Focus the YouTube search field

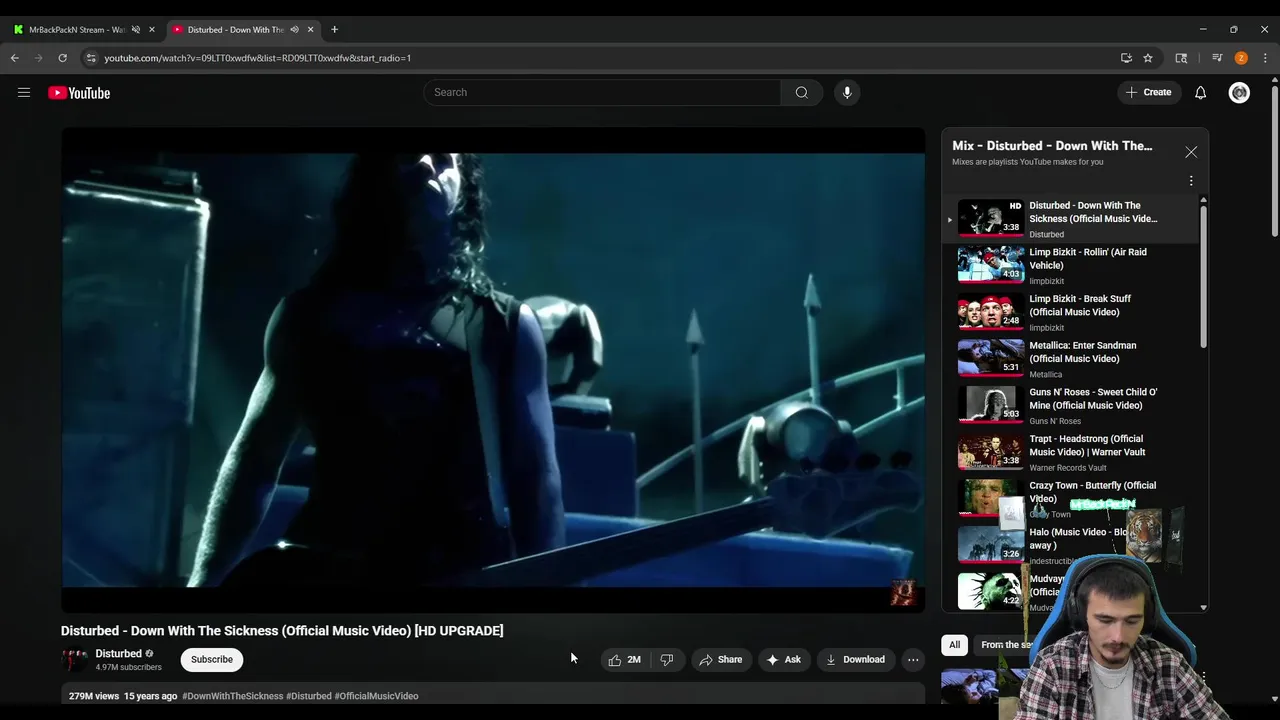(602, 92)
